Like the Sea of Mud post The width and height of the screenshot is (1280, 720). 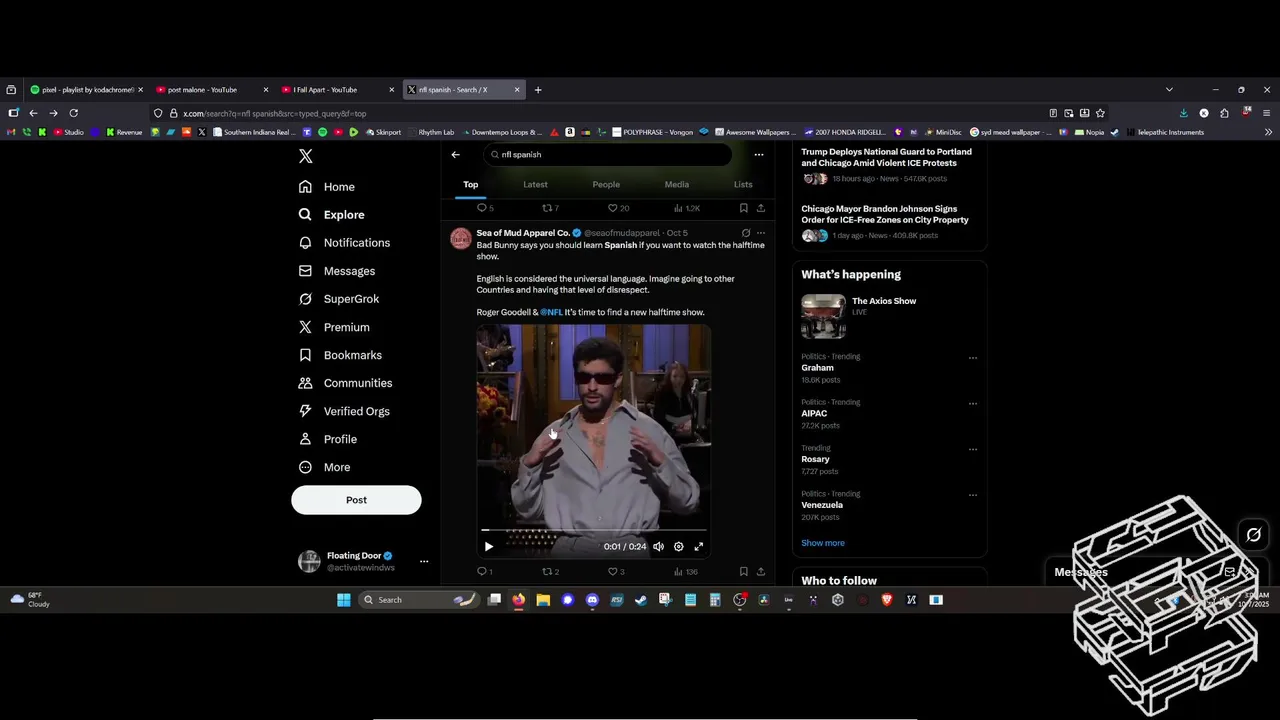(x=616, y=572)
